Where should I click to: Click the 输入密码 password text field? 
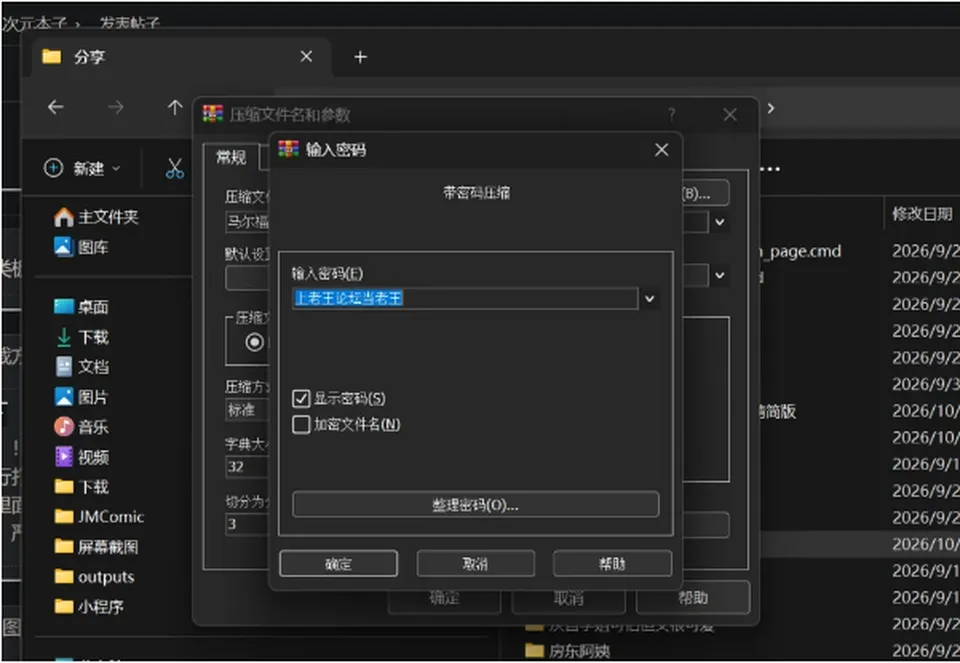pos(465,298)
